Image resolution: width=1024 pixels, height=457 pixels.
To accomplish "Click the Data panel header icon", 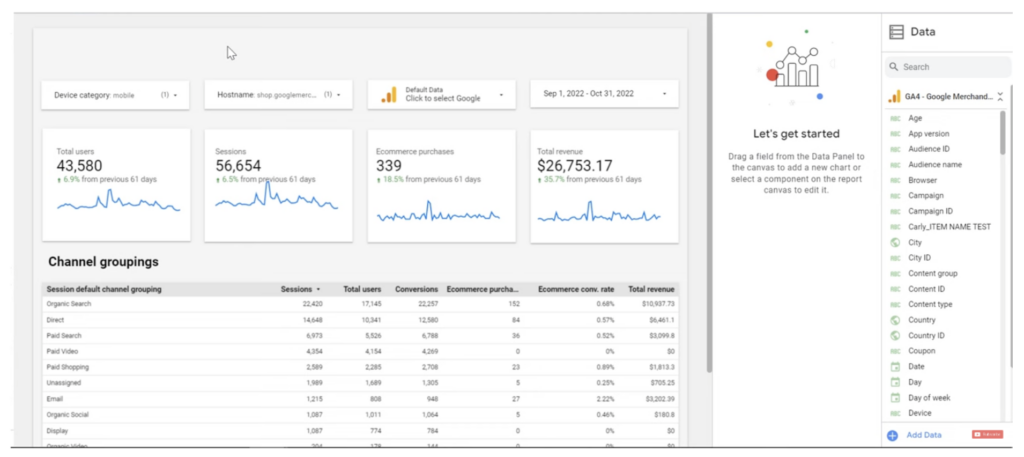I will [897, 31].
